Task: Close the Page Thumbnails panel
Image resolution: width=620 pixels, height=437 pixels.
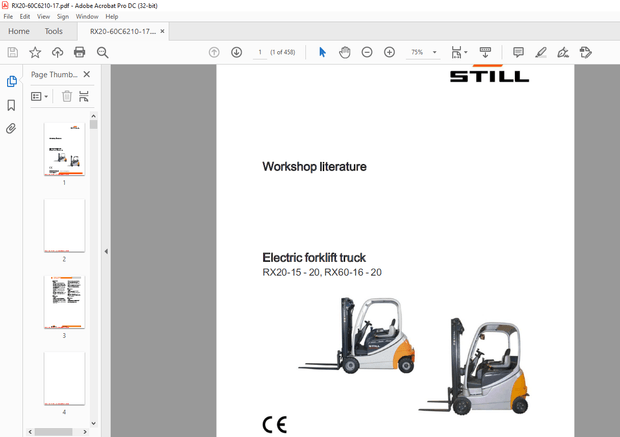Action: (x=86, y=75)
